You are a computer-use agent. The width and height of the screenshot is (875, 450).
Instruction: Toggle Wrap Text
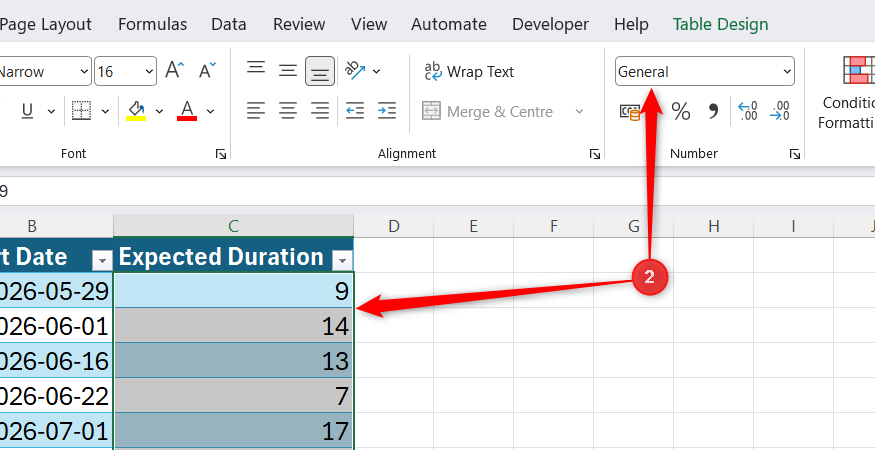pyautogui.click(x=468, y=71)
